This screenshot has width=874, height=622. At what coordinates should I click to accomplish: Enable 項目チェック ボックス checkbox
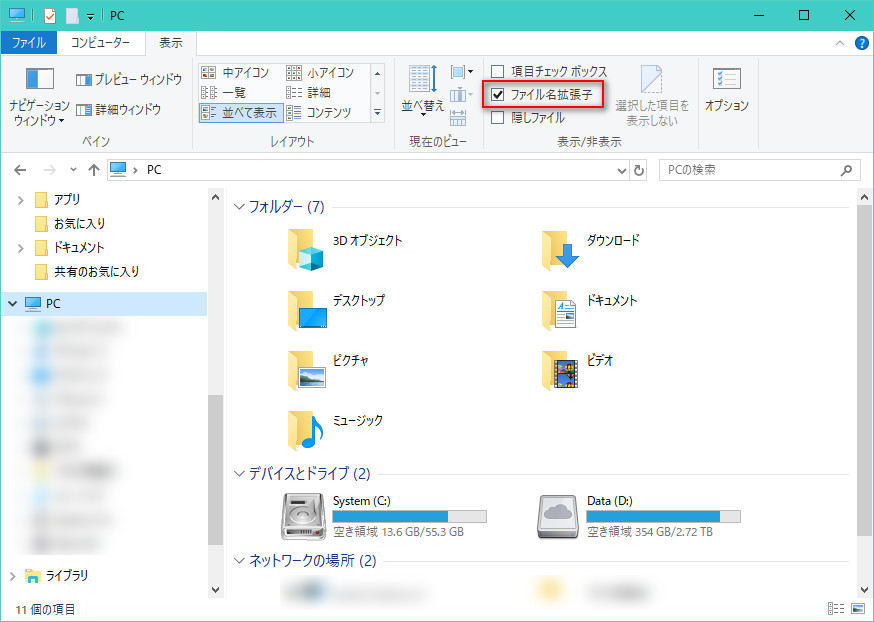click(498, 72)
